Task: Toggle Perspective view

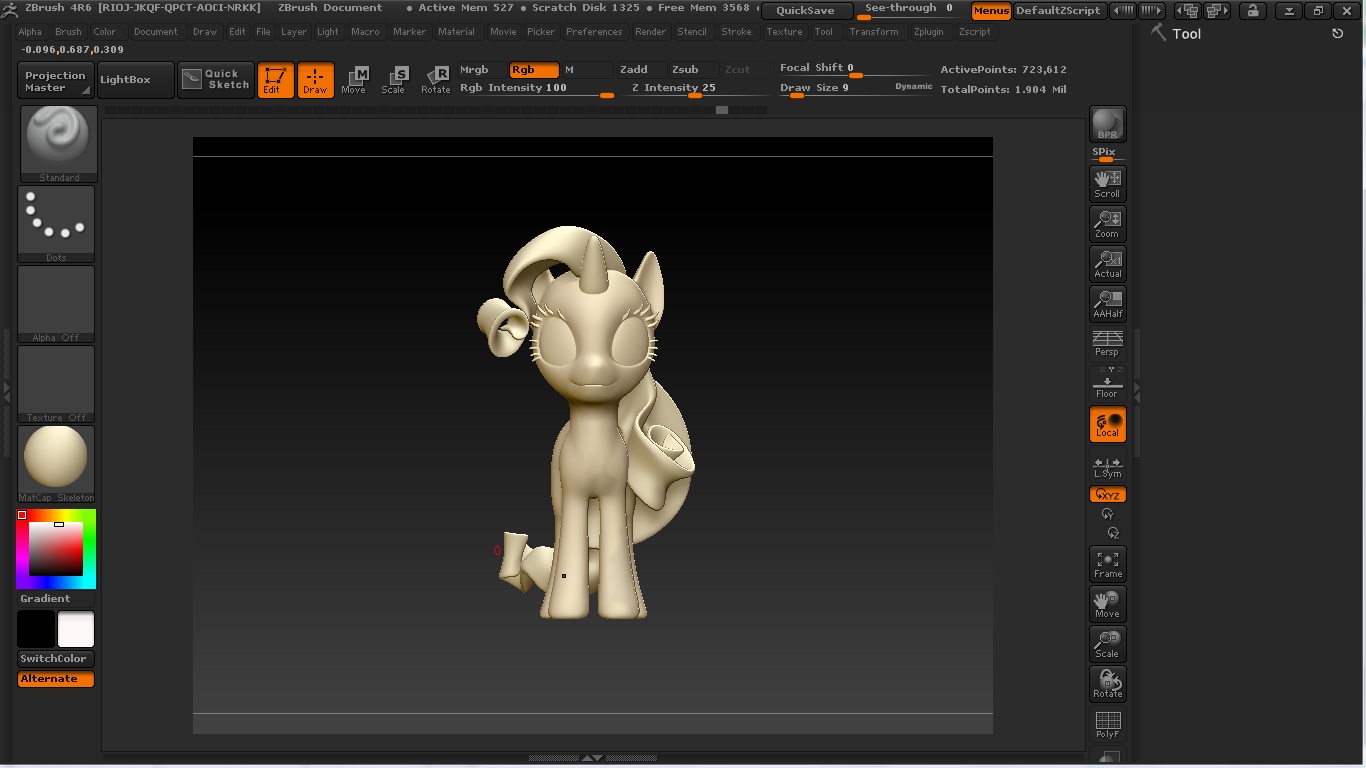Action: click(1107, 343)
